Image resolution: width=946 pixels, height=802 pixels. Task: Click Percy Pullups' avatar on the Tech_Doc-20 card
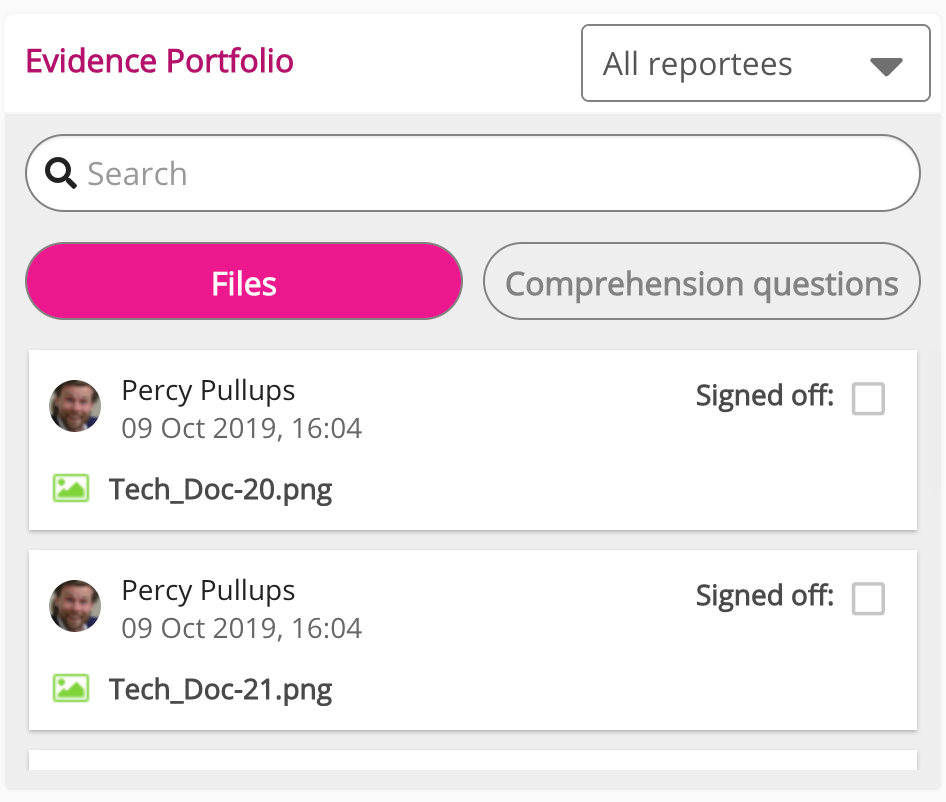[75, 406]
